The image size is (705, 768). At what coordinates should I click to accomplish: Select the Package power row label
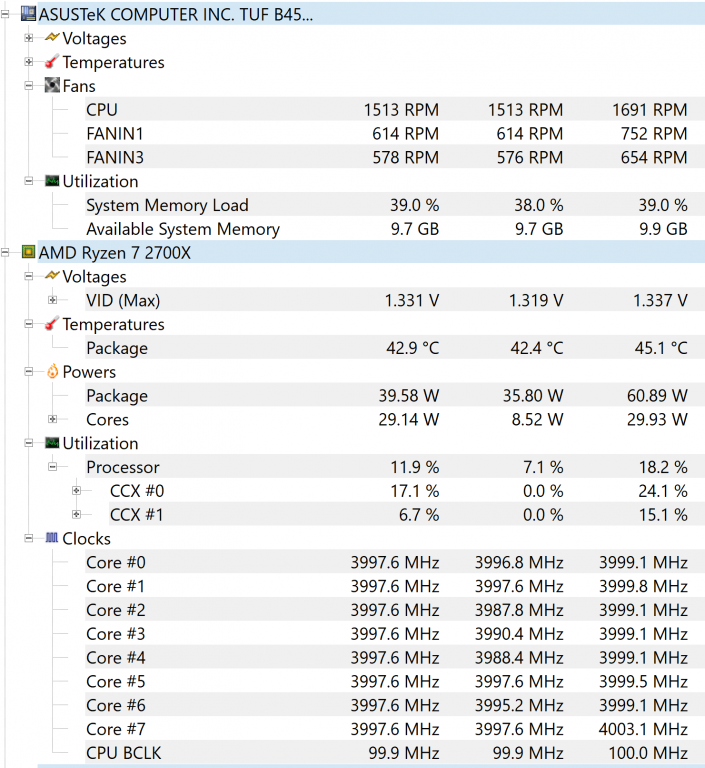tap(117, 396)
